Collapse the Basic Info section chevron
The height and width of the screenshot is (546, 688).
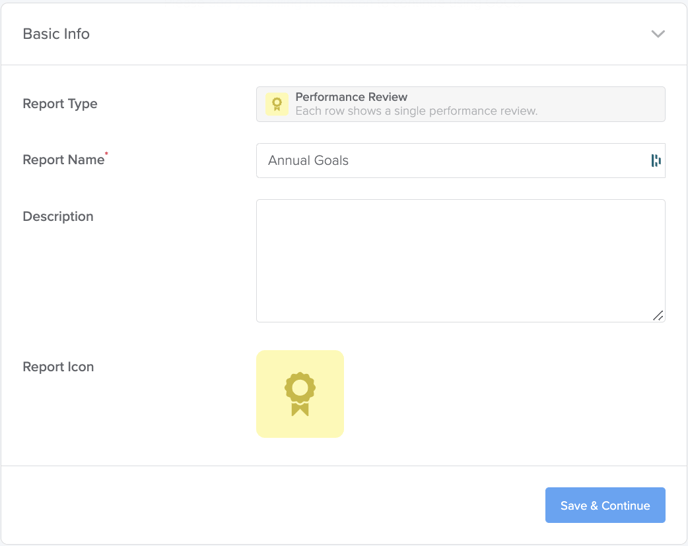coord(658,34)
